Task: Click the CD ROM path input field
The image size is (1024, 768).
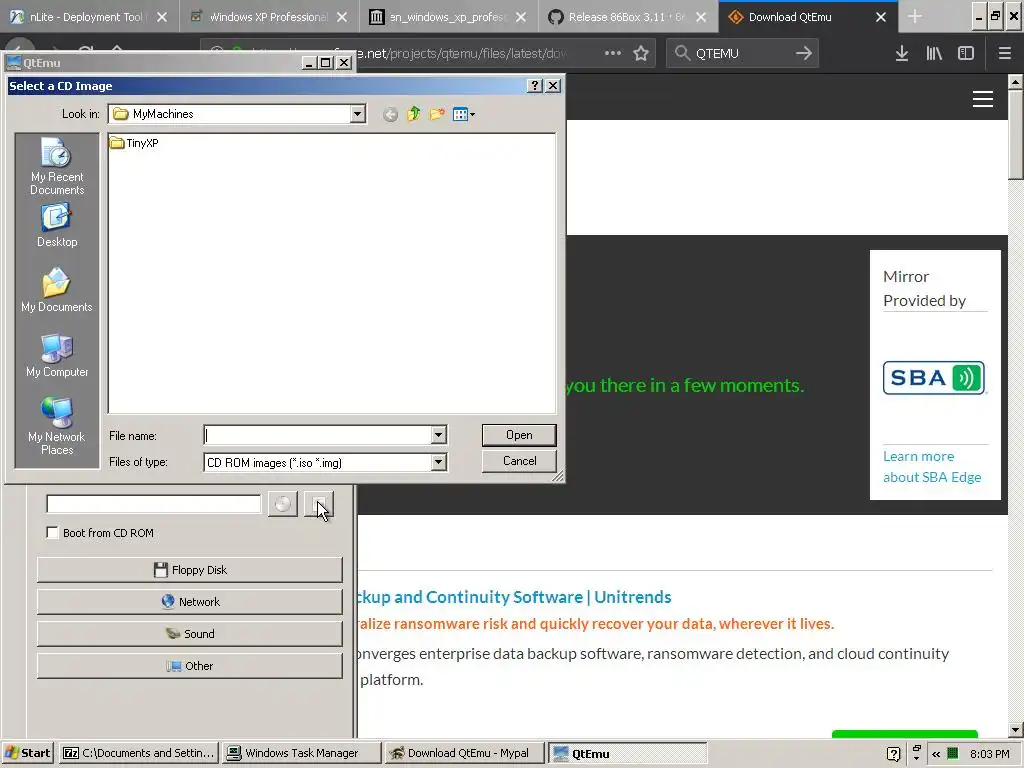Action: [x=153, y=504]
